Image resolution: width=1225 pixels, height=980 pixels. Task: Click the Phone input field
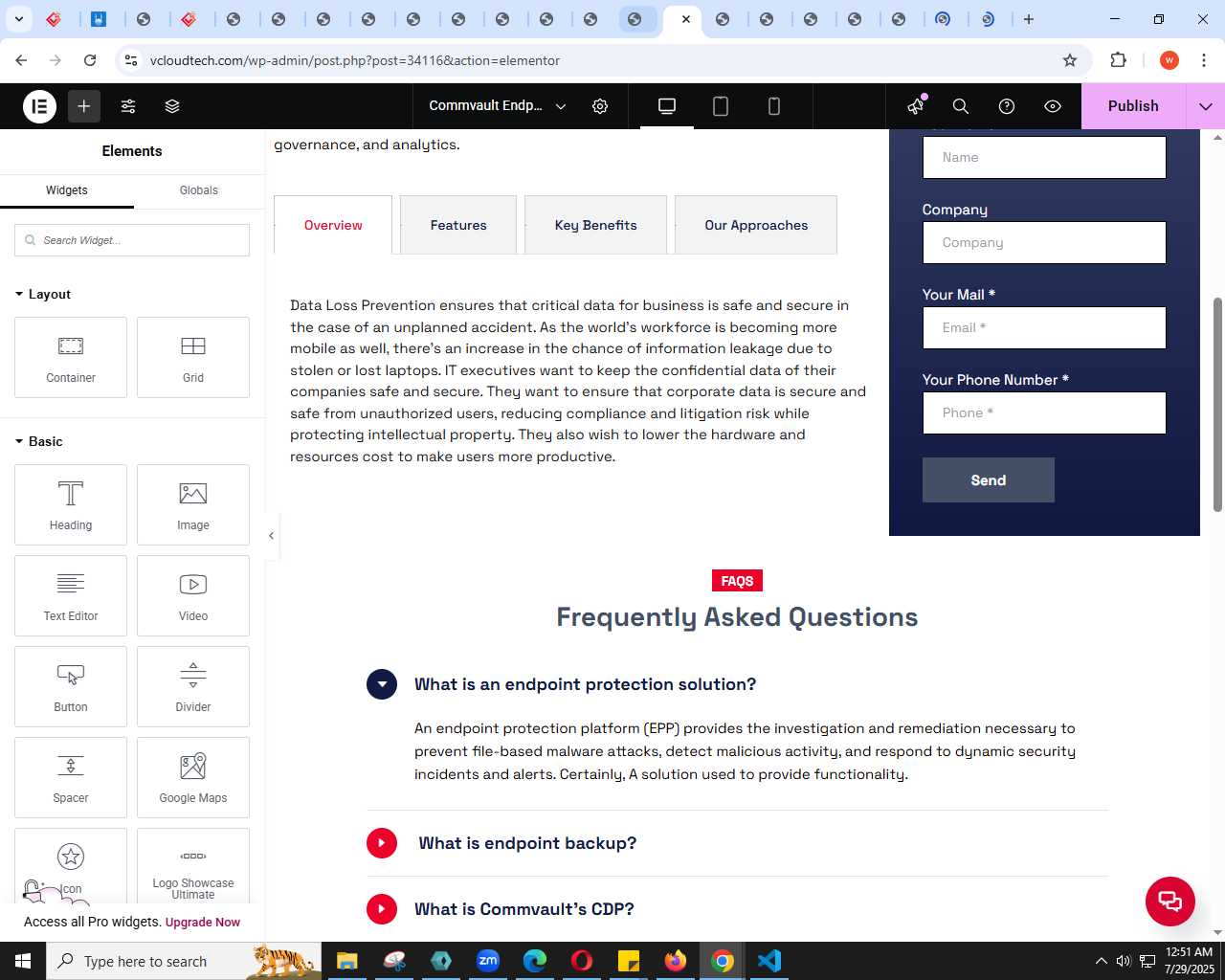coord(1044,412)
